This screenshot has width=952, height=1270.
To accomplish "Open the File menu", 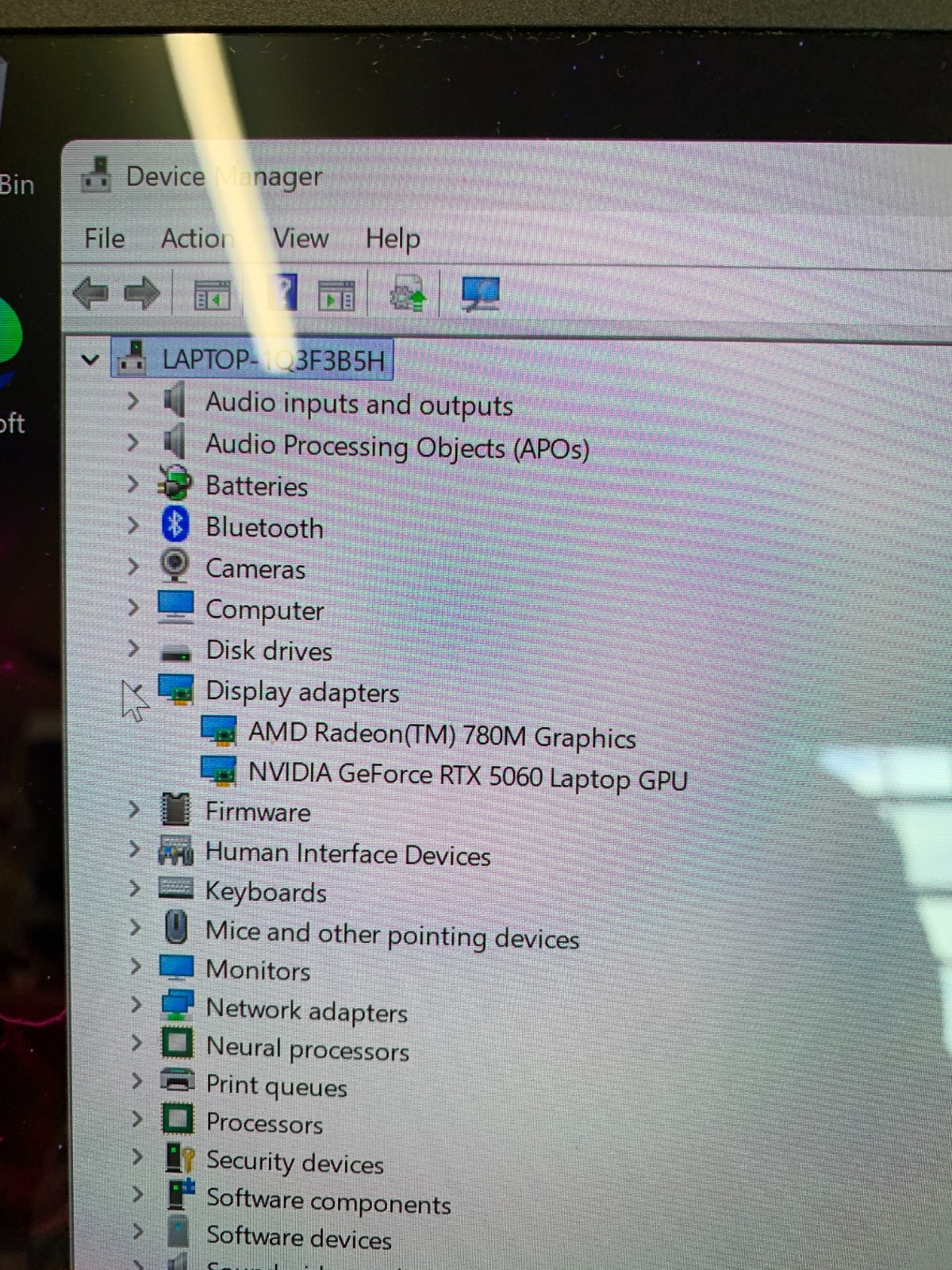I will point(105,238).
